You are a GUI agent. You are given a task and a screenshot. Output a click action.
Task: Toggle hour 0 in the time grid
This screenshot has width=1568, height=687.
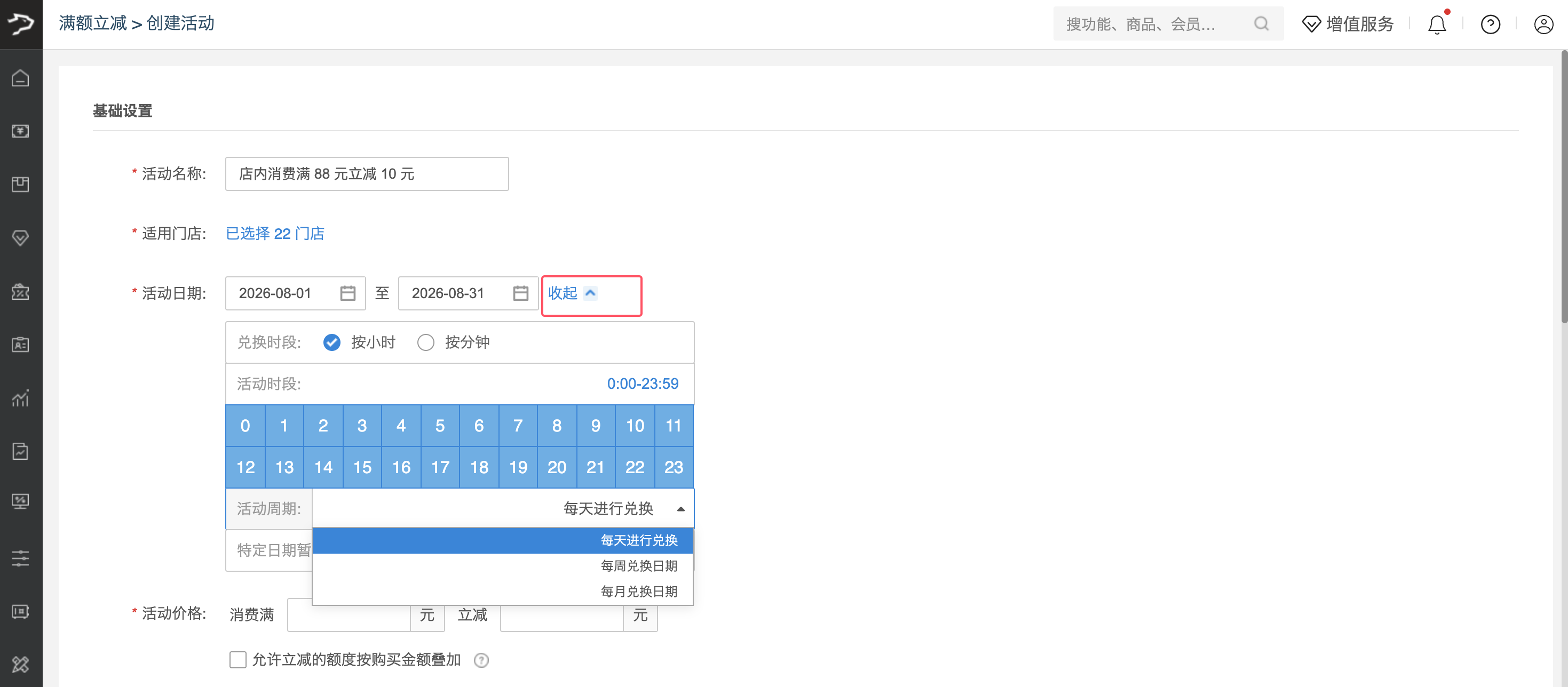tap(246, 426)
